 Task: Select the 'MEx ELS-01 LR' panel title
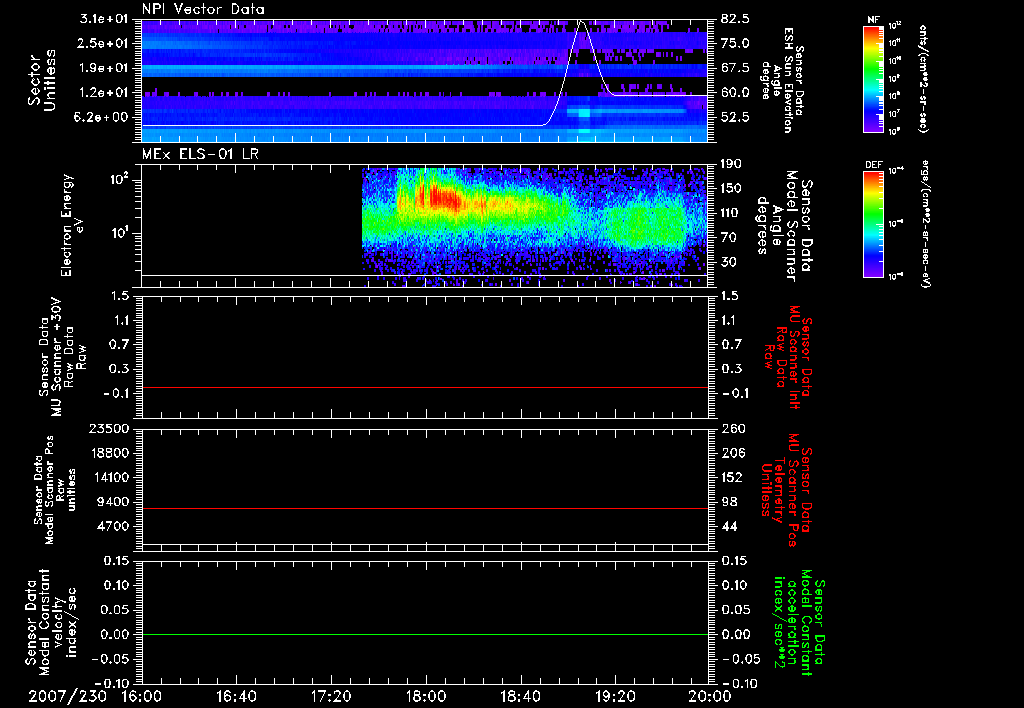(x=200, y=154)
